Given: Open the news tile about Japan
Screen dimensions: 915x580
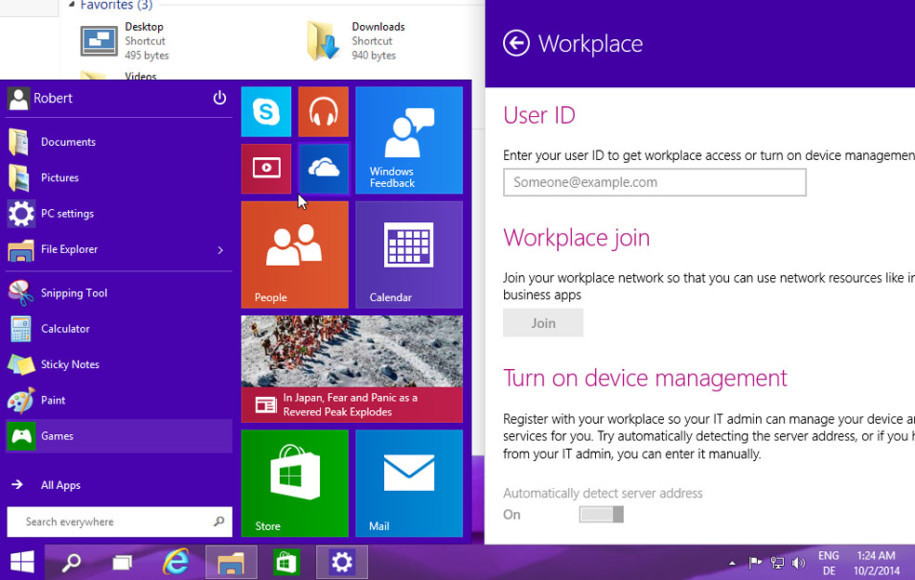Looking at the screenshot, I should [352, 369].
